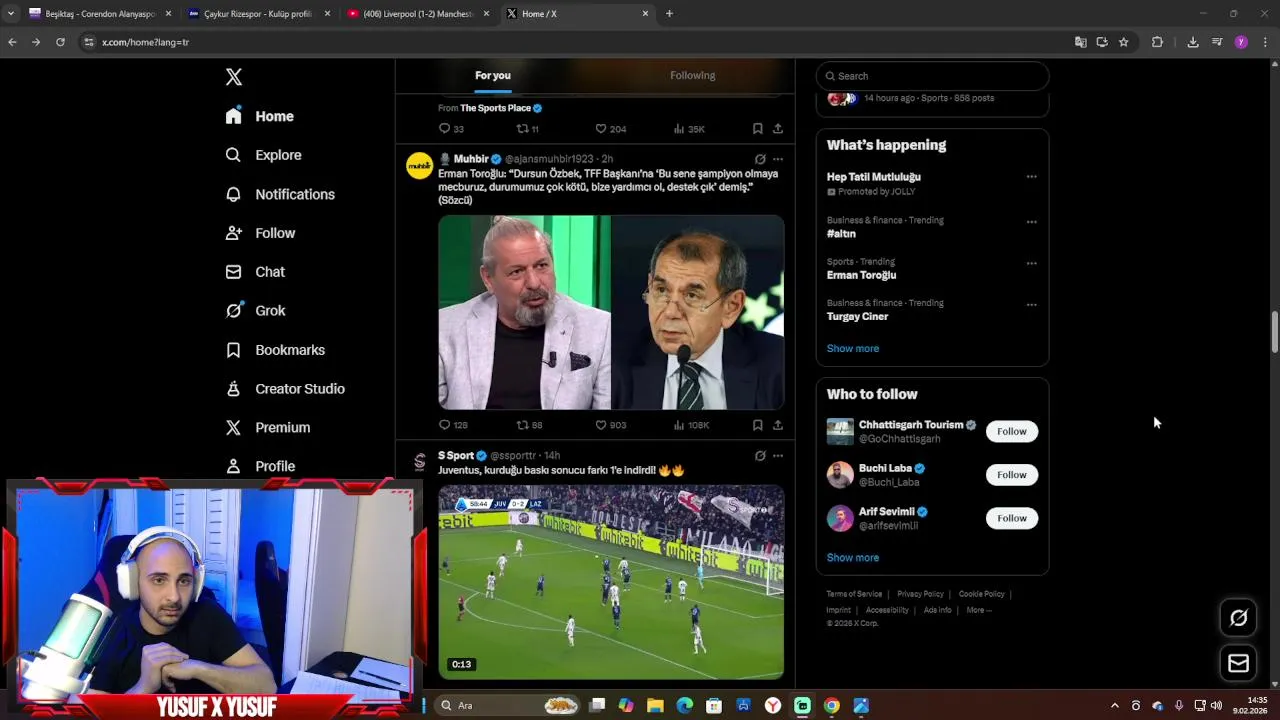This screenshot has width=1280, height=720.
Task: Open Chat from the sidebar
Action: click(256, 272)
